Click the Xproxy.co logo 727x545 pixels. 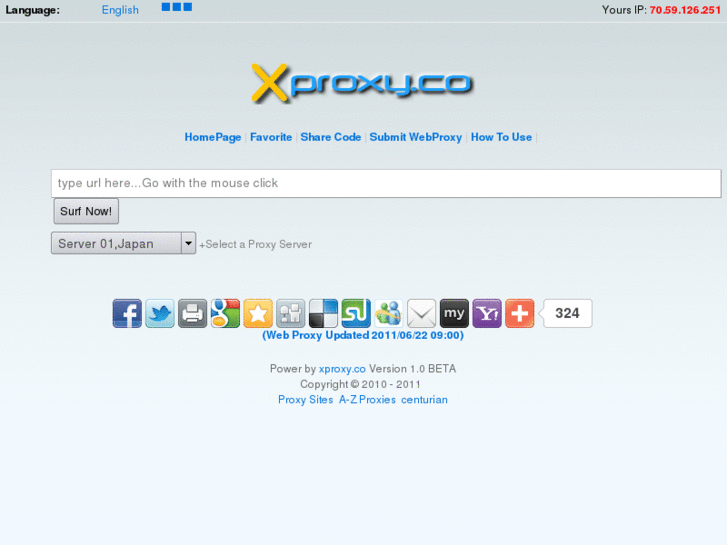click(x=362, y=83)
